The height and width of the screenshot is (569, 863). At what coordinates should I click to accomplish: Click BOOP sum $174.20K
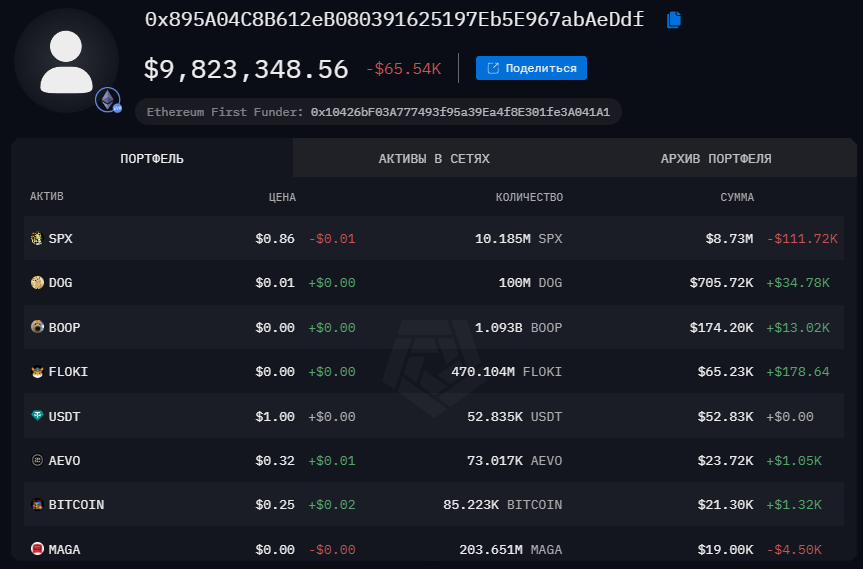pos(722,327)
